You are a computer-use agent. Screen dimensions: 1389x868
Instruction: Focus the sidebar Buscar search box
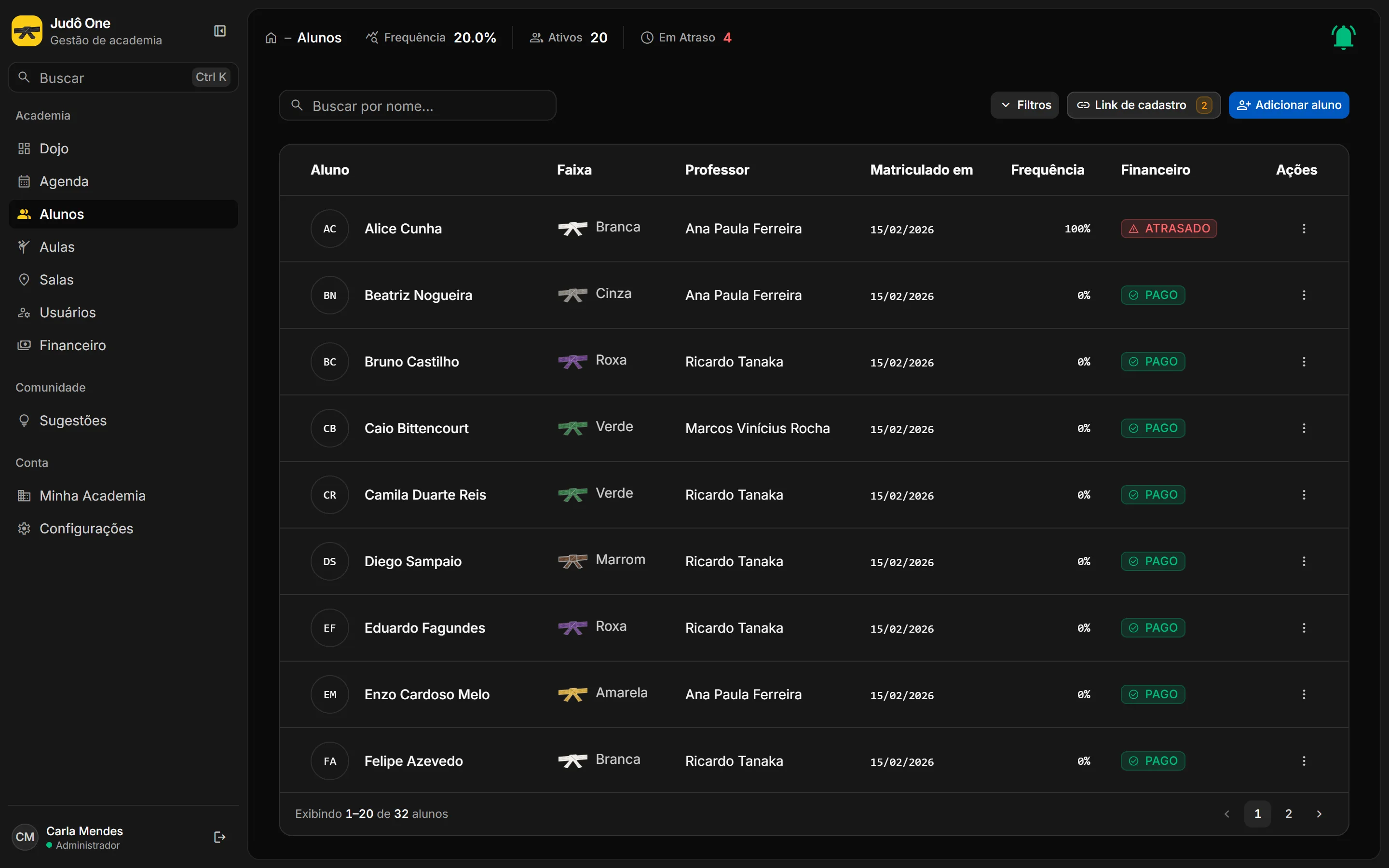(123, 78)
